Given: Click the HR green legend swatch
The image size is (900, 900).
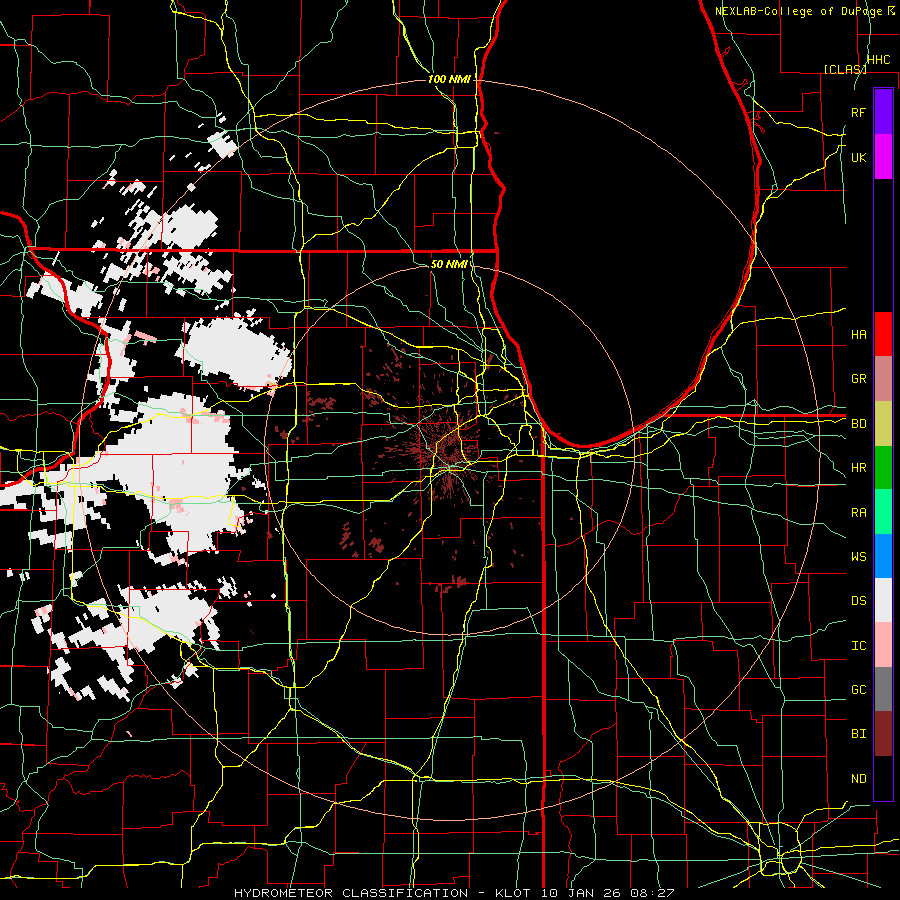Looking at the screenshot, I should point(883,467).
